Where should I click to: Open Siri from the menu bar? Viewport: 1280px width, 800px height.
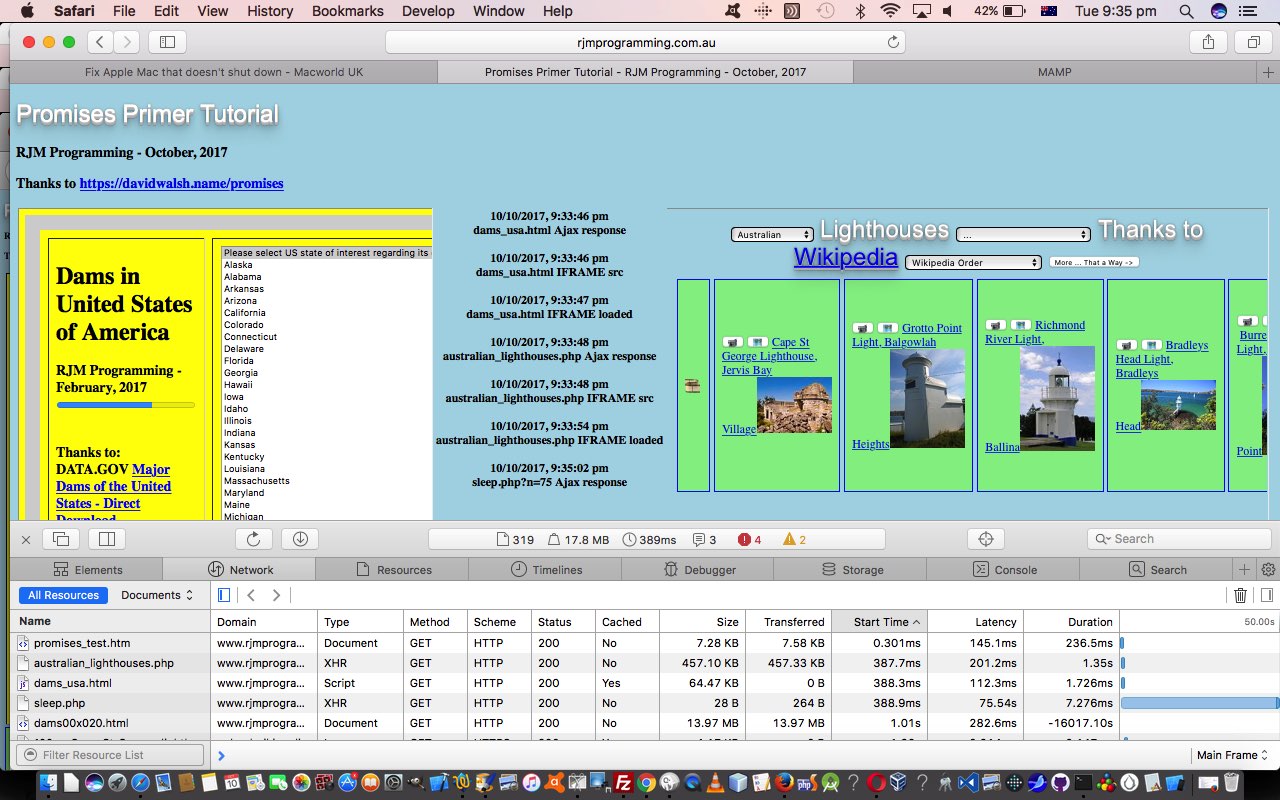[x=1218, y=11]
